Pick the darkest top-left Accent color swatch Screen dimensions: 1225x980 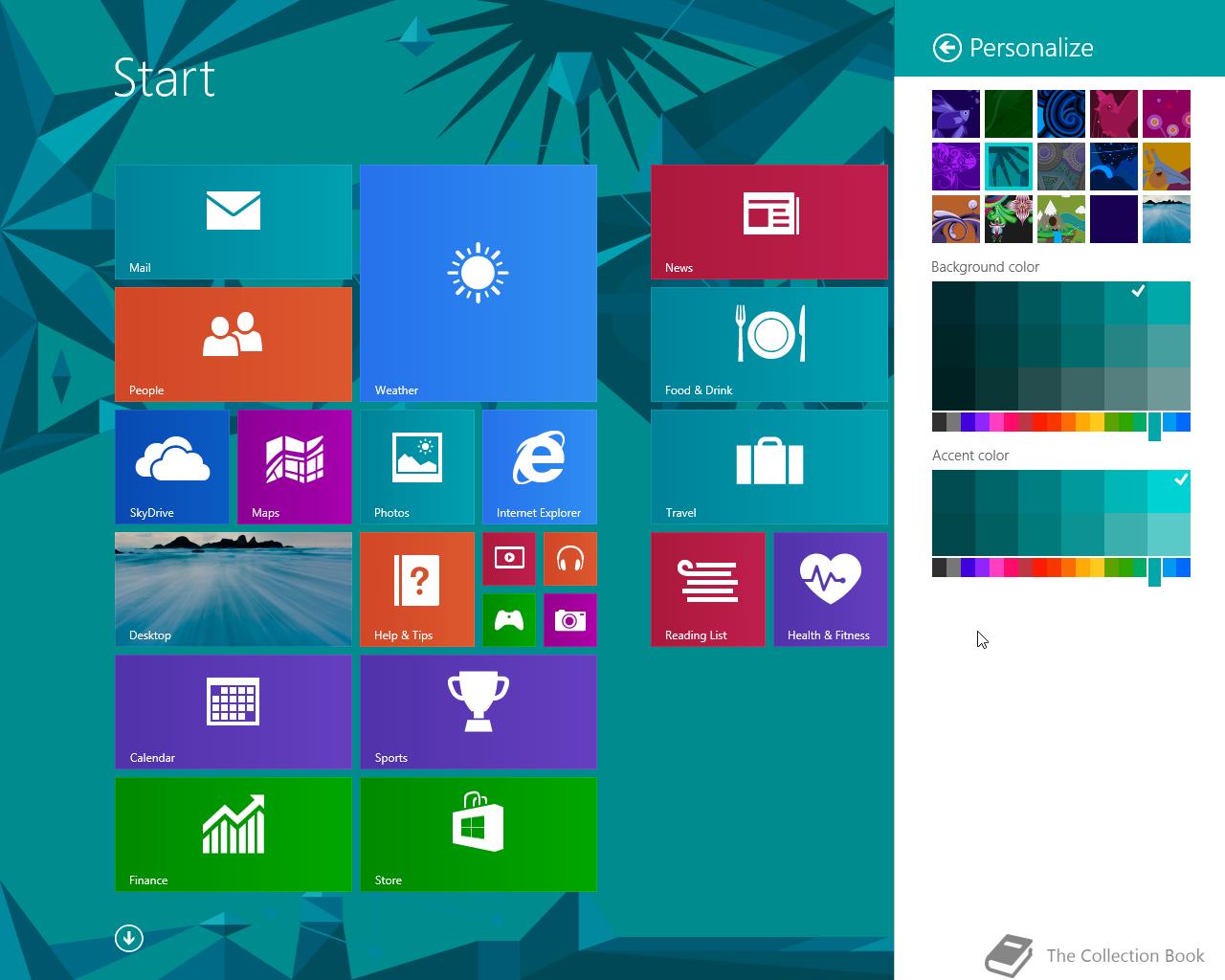pos(953,491)
